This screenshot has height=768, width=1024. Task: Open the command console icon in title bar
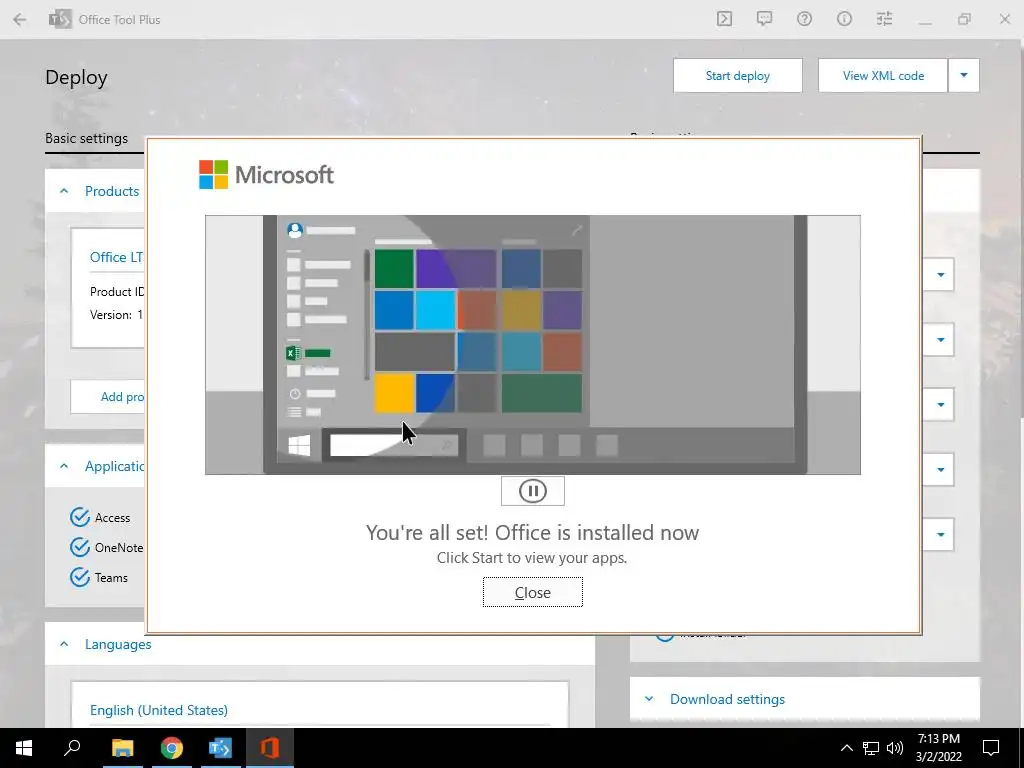(724, 19)
